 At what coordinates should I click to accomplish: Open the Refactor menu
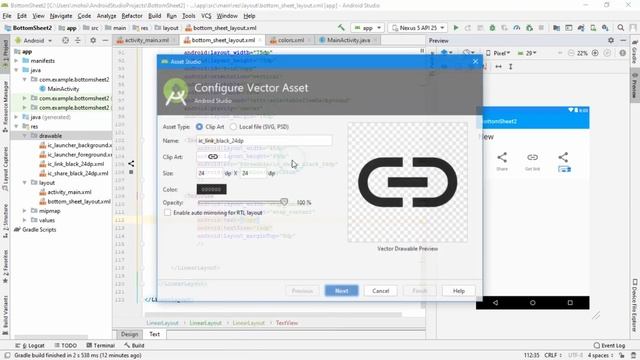coord(132,16)
